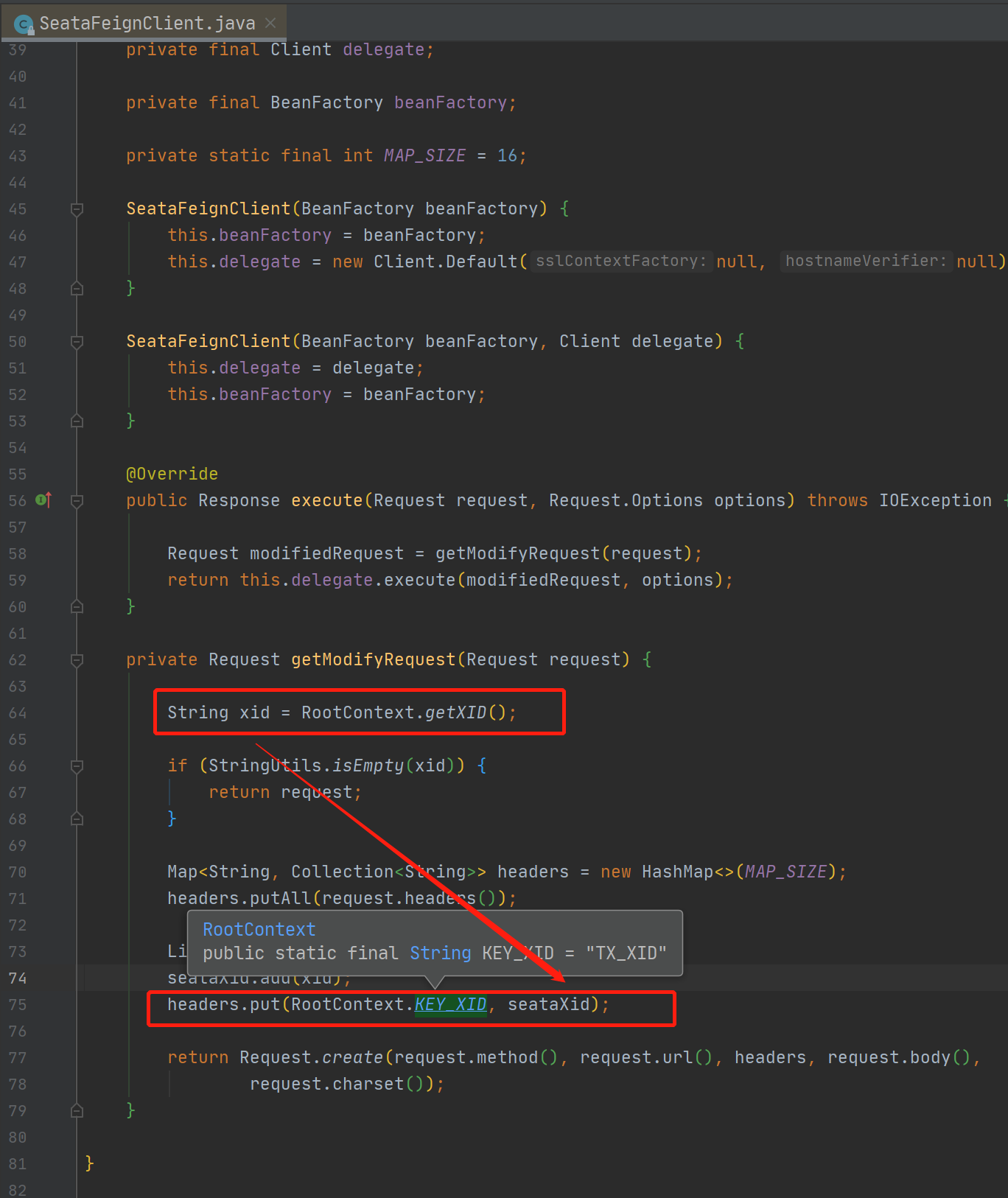Click isEmpty on line 66
This screenshot has height=1198, width=1008.
368,766
